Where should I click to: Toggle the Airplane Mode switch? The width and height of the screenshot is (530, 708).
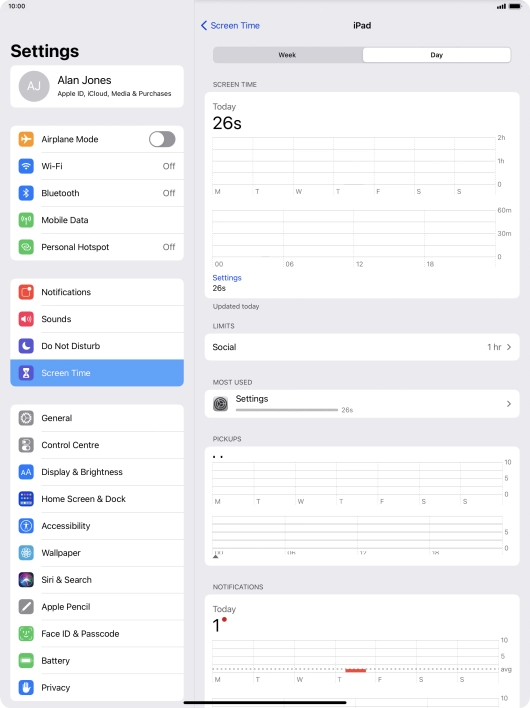tap(162, 139)
